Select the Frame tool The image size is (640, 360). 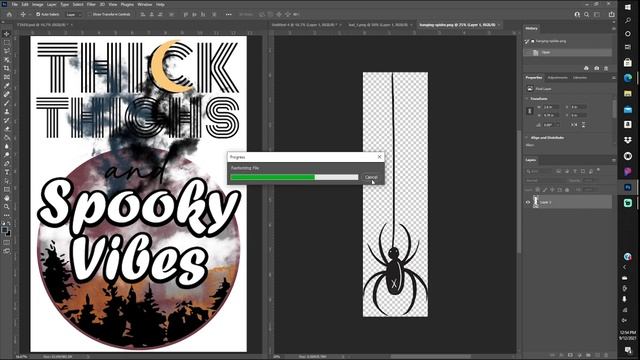coord(7,77)
